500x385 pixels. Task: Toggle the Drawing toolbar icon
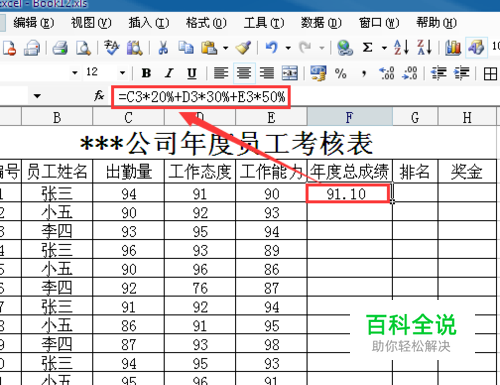476,48
